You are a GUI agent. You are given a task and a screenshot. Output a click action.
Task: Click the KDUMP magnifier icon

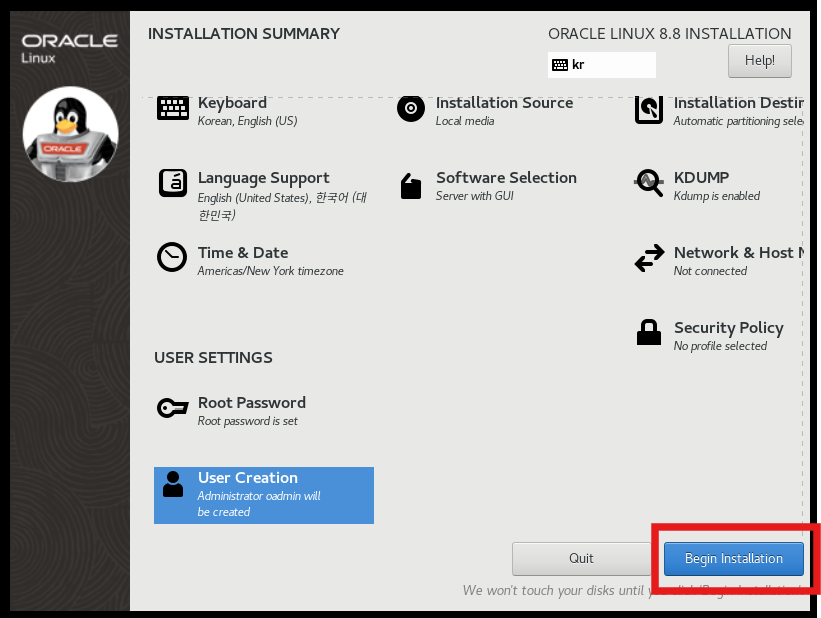tap(649, 183)
